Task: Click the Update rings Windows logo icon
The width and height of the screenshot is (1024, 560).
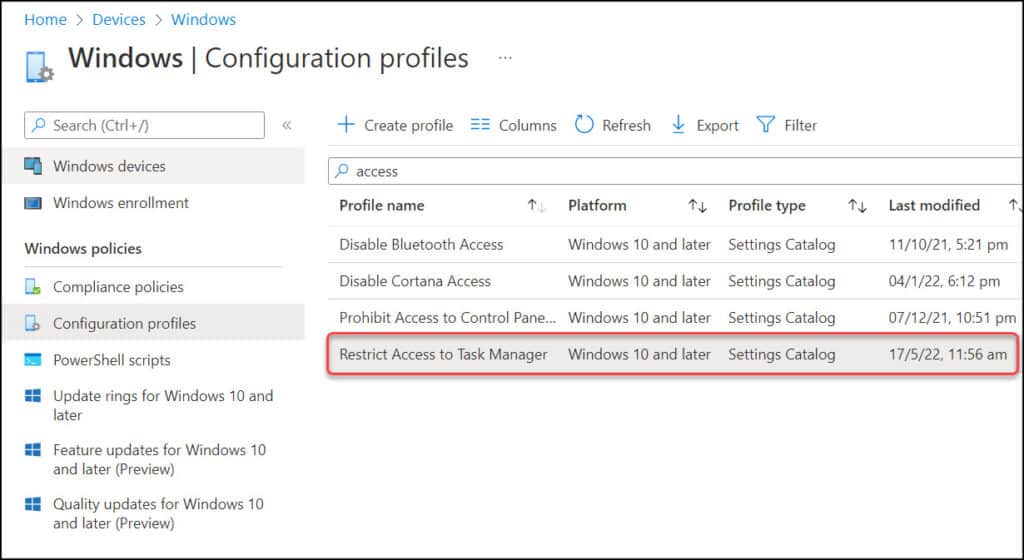Action: click(33, 396)
